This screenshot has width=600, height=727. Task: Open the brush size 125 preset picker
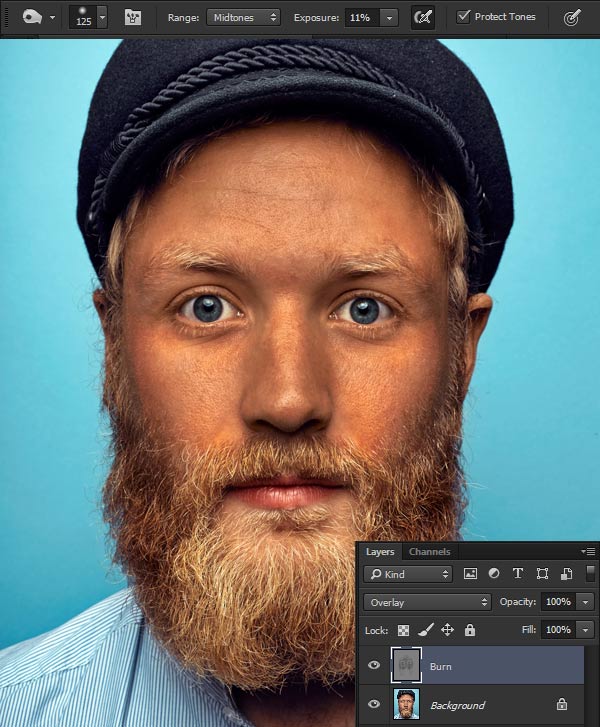click(83, 18)
